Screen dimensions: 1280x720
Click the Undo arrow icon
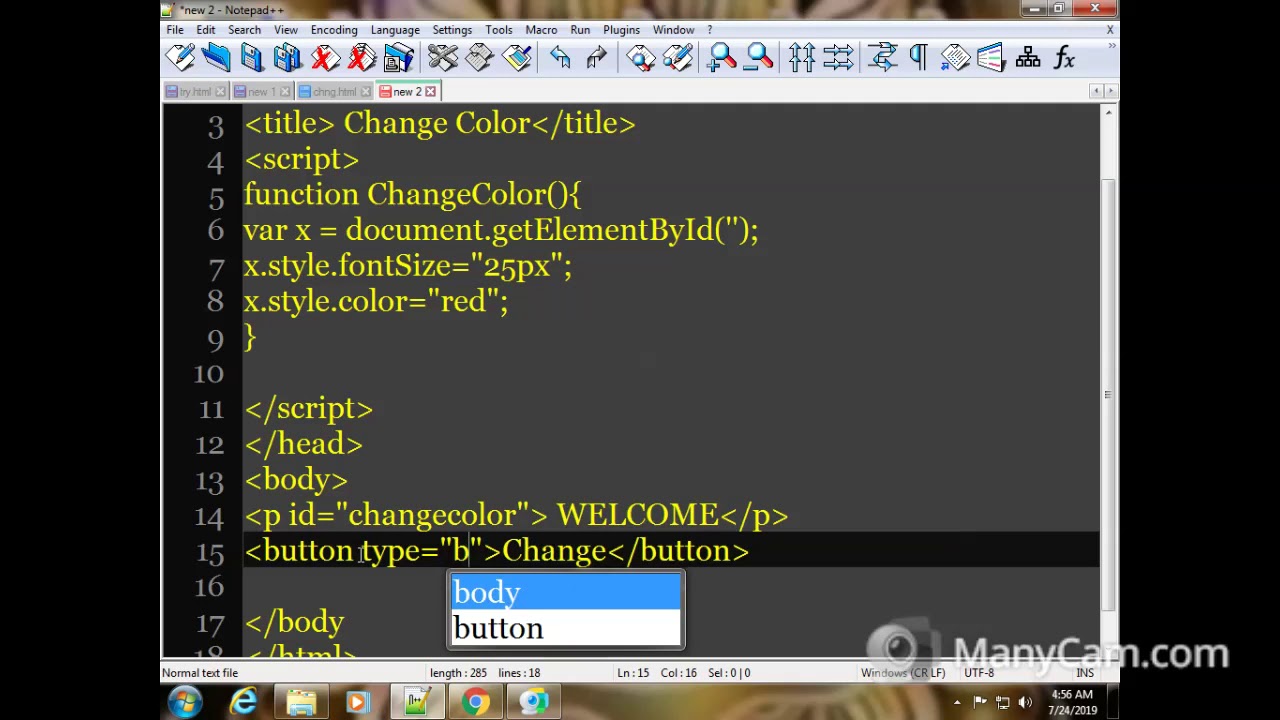[x=560, y=58]
